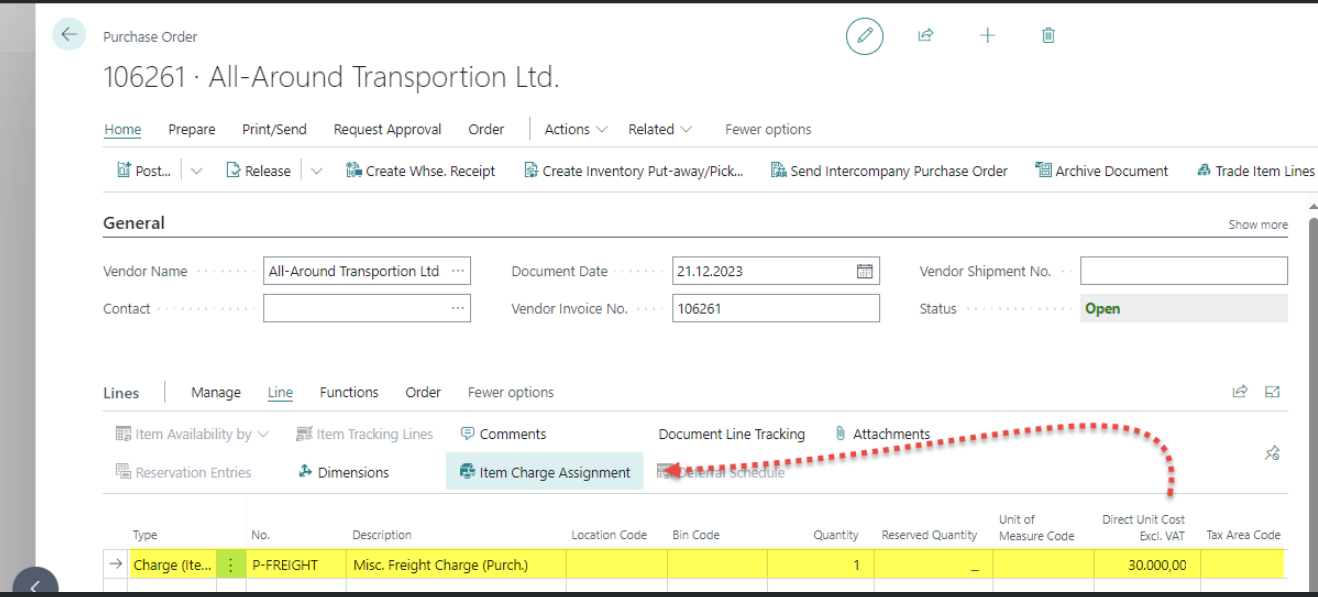The image size is (1318, 597).
Task: Switch to the Prepare tab
Action: click(191, 129)
